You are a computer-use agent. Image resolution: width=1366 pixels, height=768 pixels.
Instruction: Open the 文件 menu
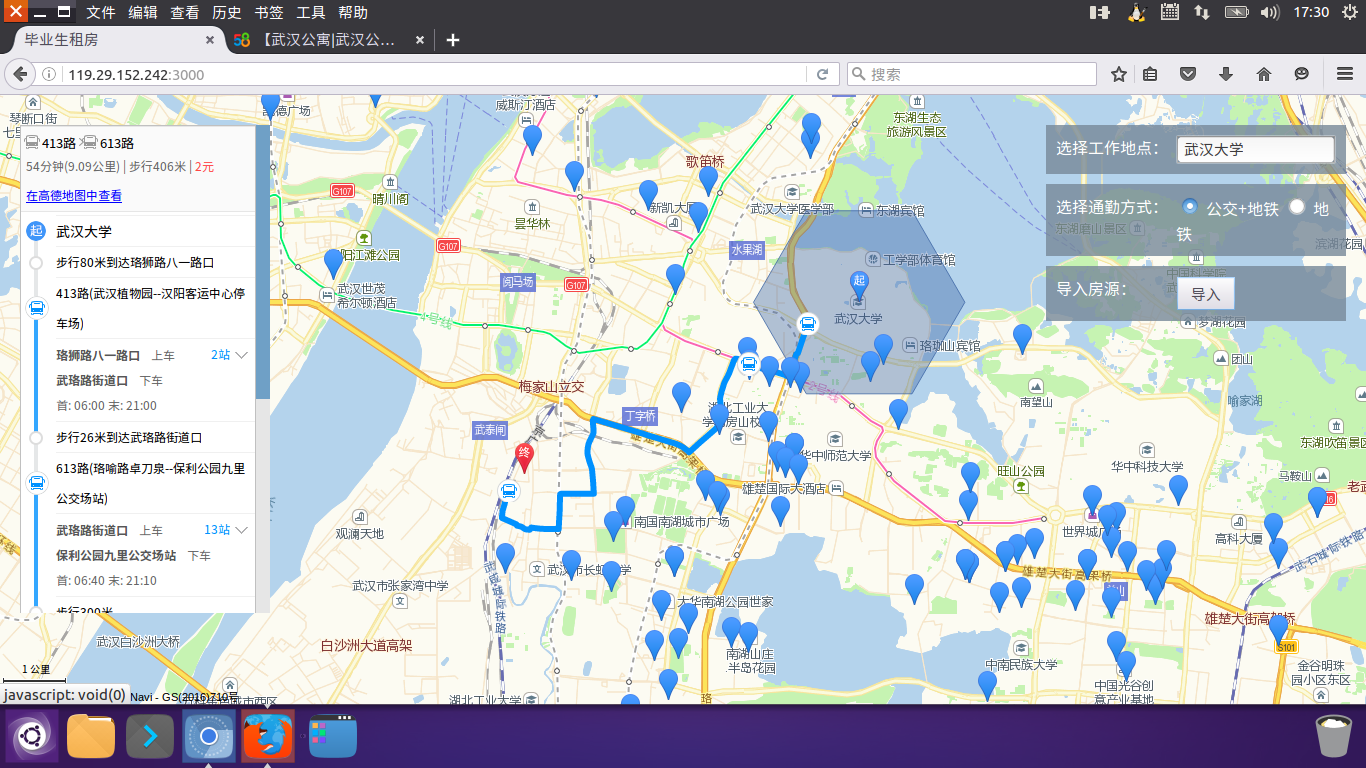(x=100, y=12)
